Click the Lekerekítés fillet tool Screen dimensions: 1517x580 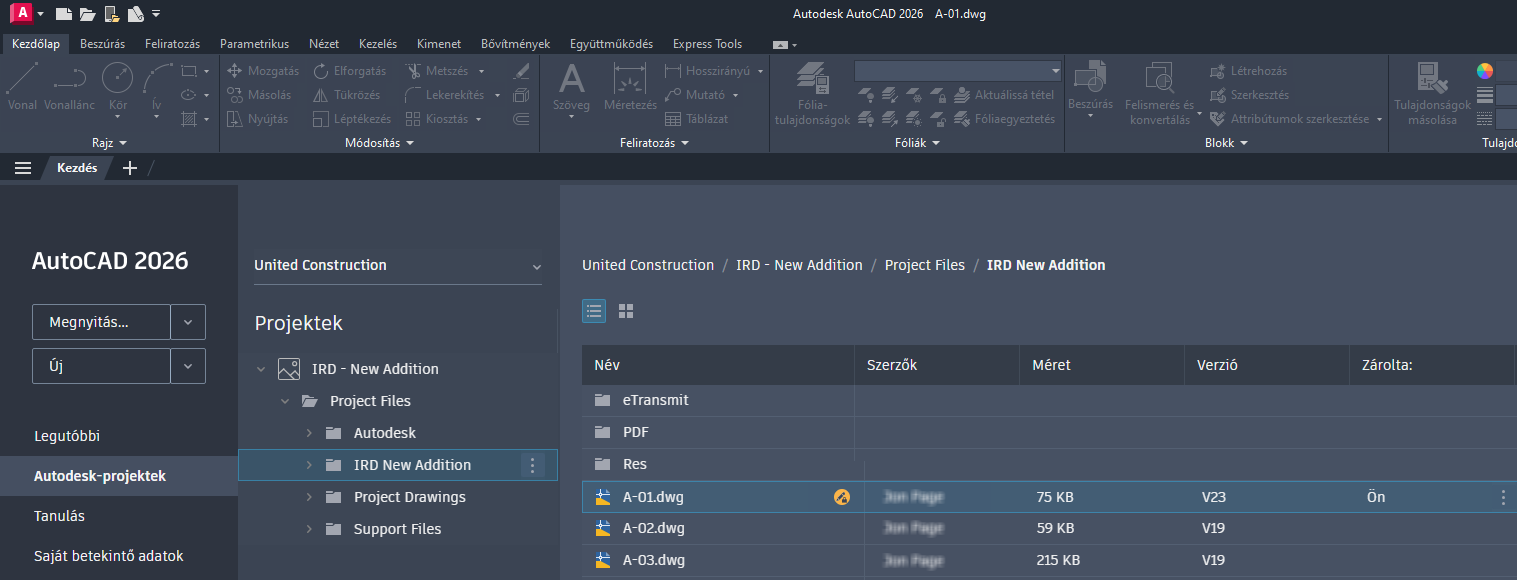[445, 95]
